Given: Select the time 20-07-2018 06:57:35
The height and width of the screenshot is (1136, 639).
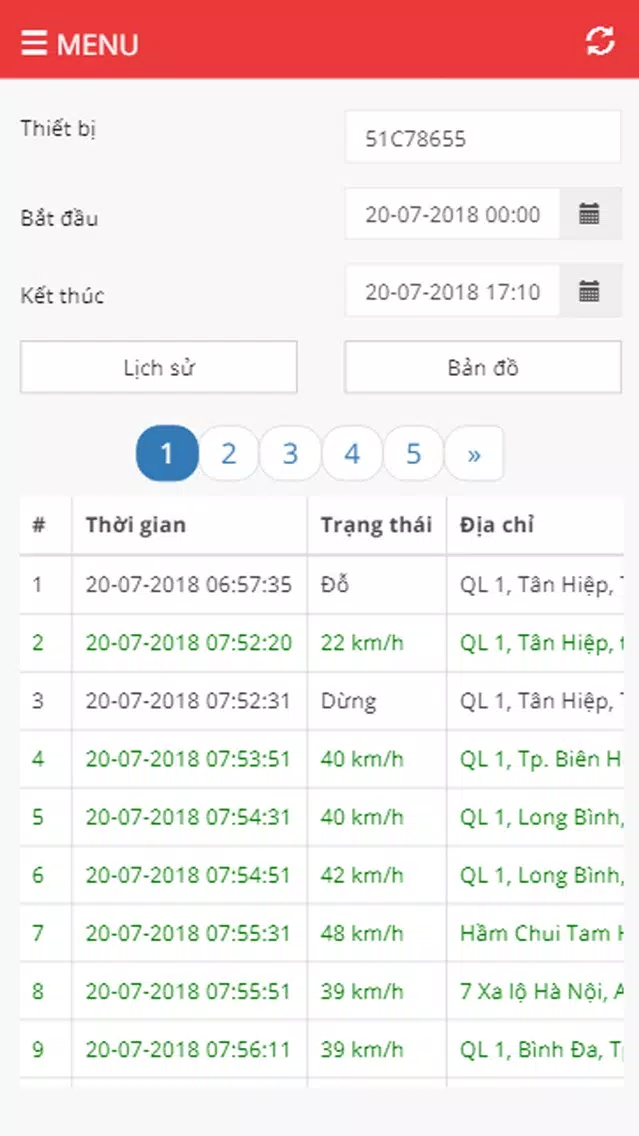Looking at the screenshot, I should (x=189, y=585).
